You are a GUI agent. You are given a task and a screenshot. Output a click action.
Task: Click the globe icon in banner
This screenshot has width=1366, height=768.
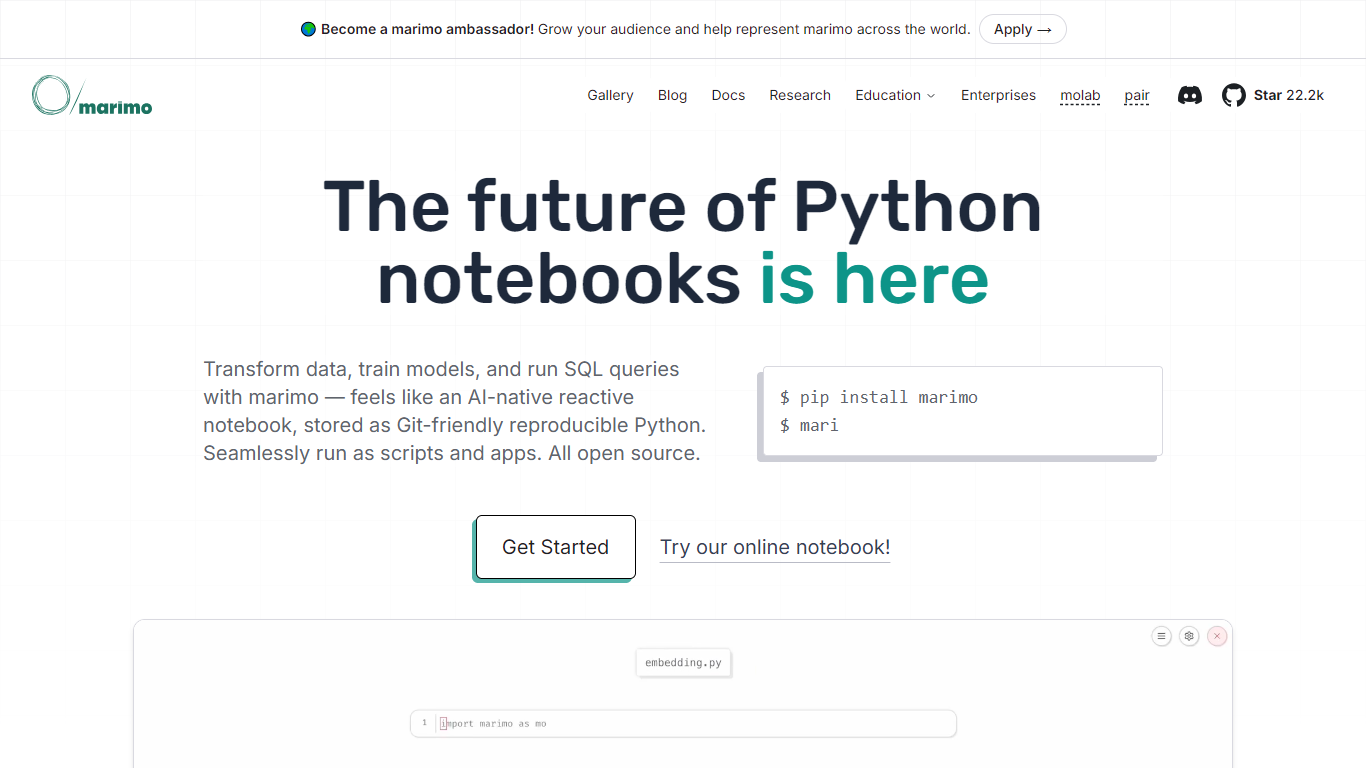[308, 29]
